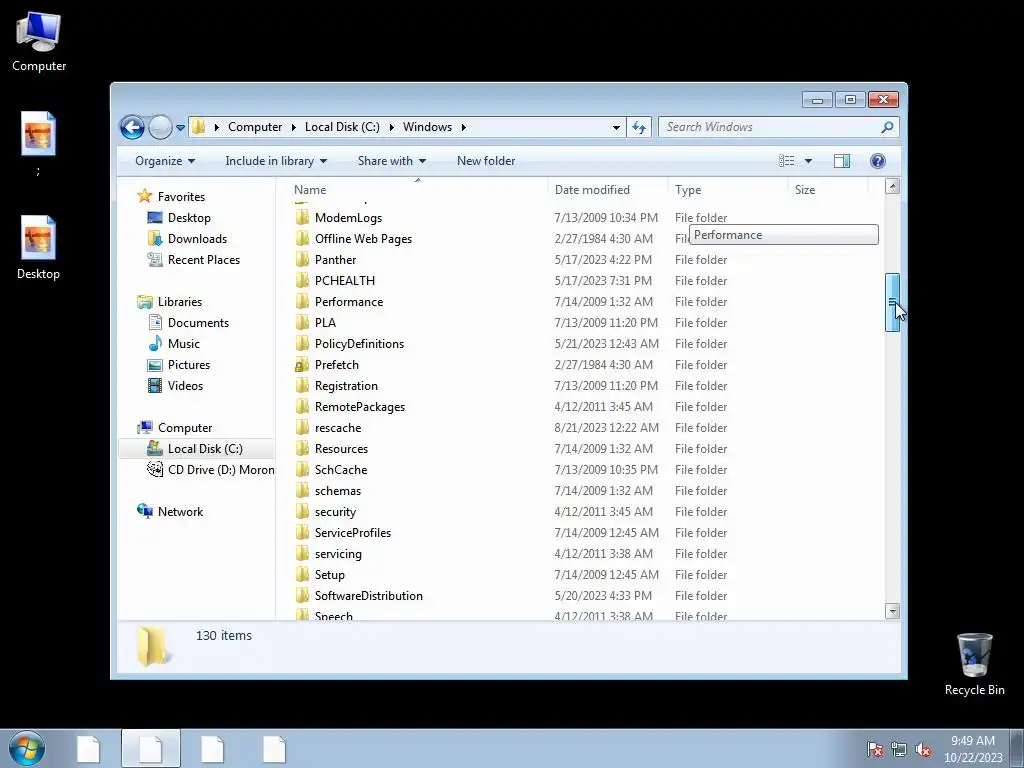Select the Resources folder
This screenshot has height=768, width=1024.
(341, 449)
